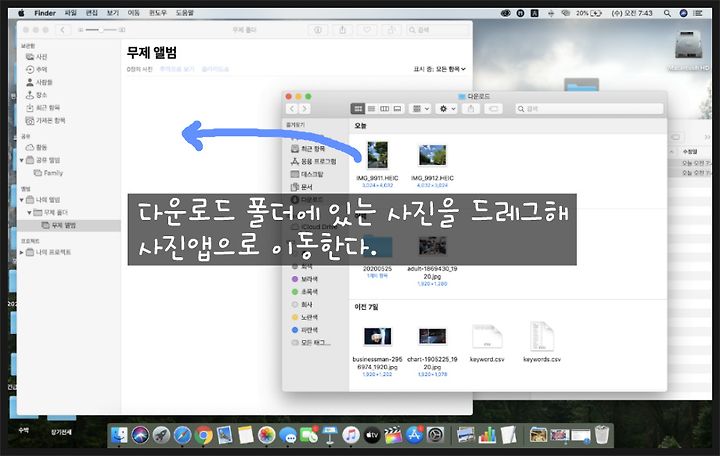Open System Preferences from the Dock
This screenshot has width=720, height=456.
click(435, 434)
